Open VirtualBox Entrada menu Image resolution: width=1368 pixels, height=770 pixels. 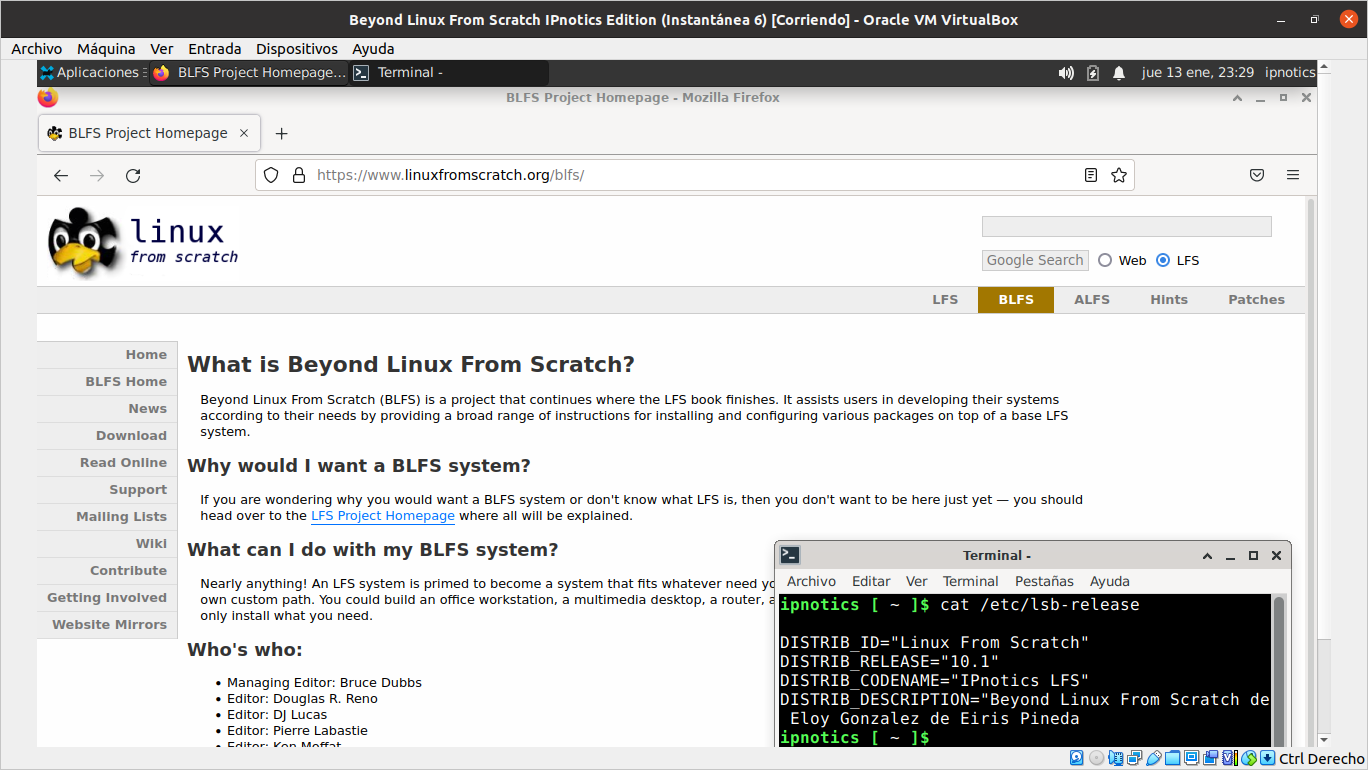[x=215, y=48]
